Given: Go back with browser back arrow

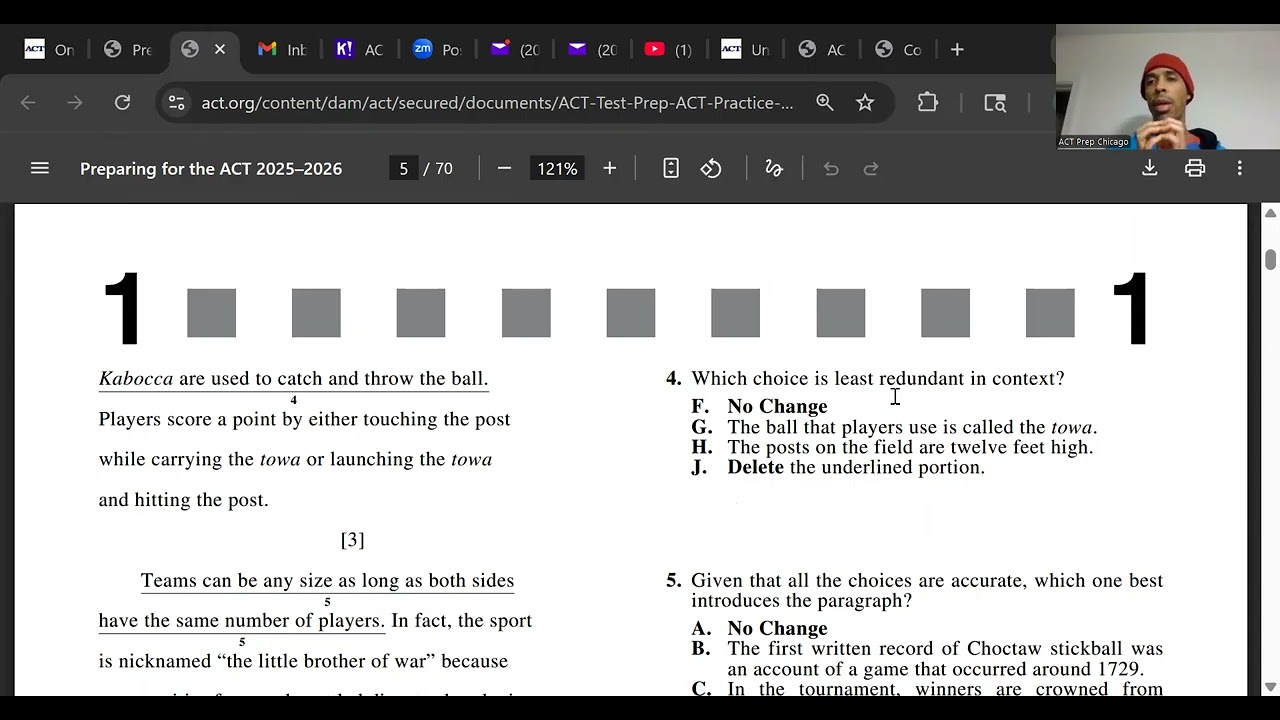Looking at the screenshot, I should pos(28,102).
